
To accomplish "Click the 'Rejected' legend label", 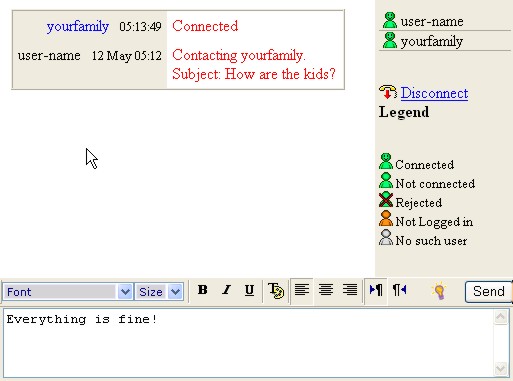I will pos(419,203).
